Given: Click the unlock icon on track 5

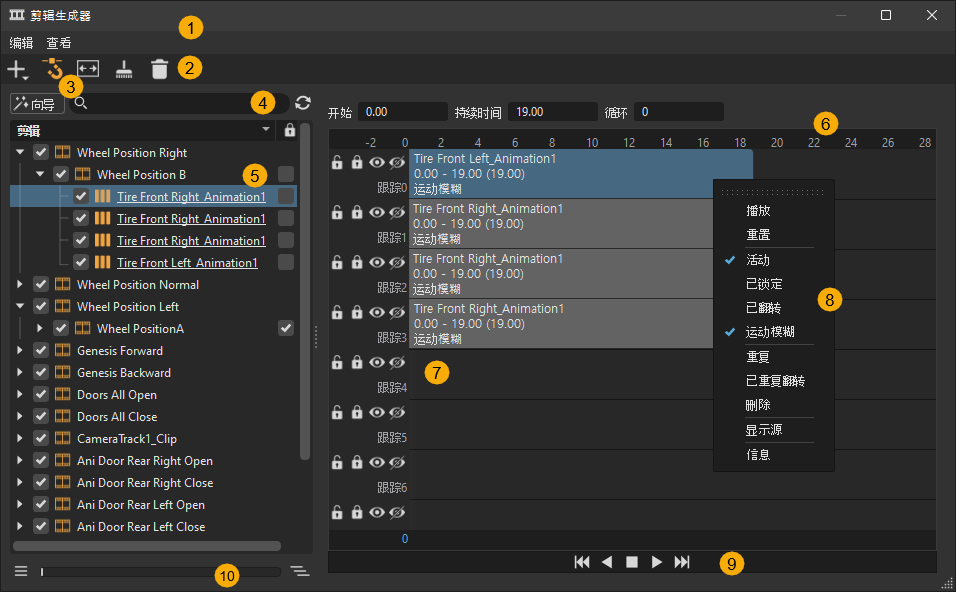Looking at the screenshot, I should [x=337, y=412].
